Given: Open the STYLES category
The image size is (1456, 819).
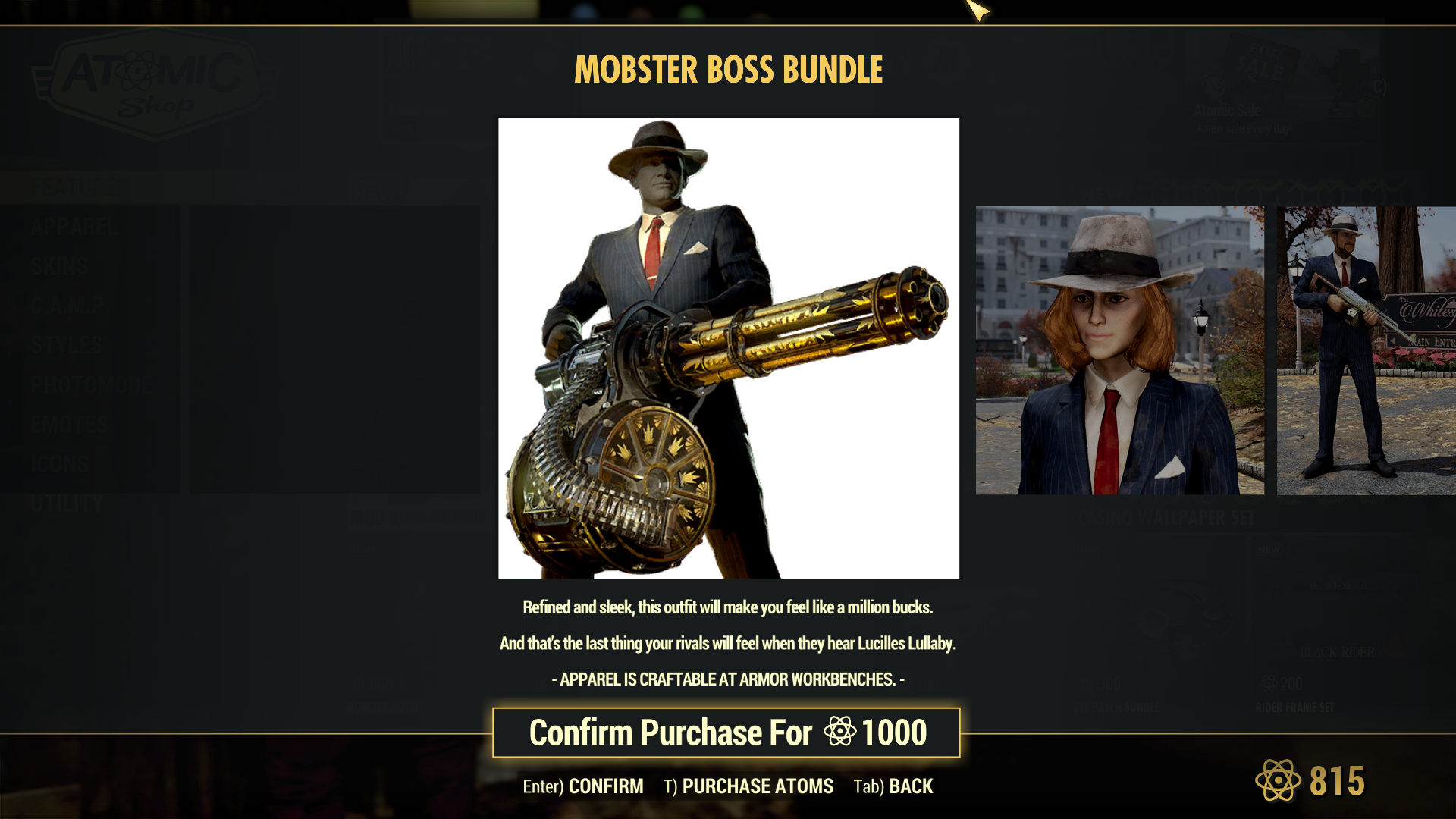Looking at the screenshot, I should click(x=67, y=345).
